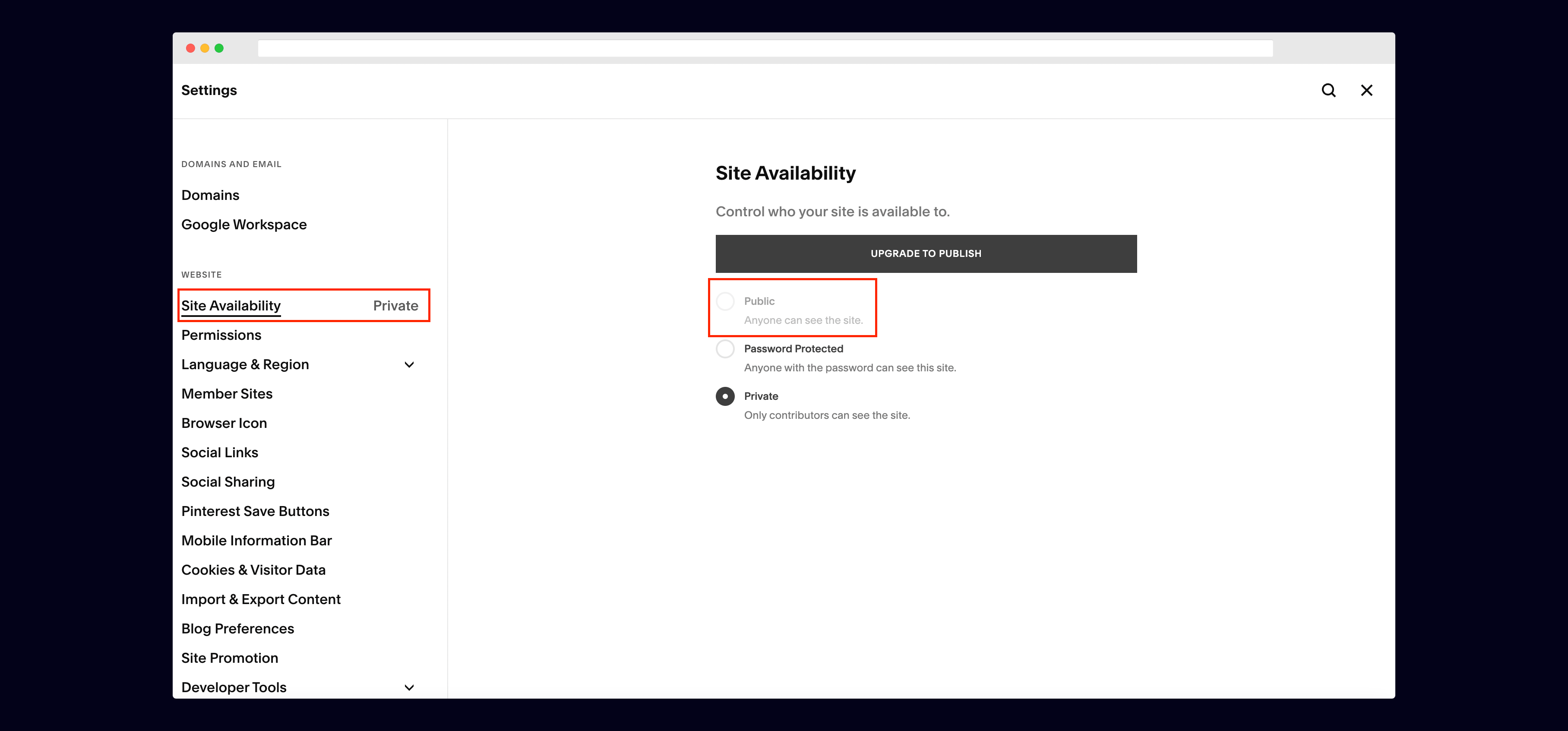
Task: Choose Password Protected availability
Action: tap(725, 349)
